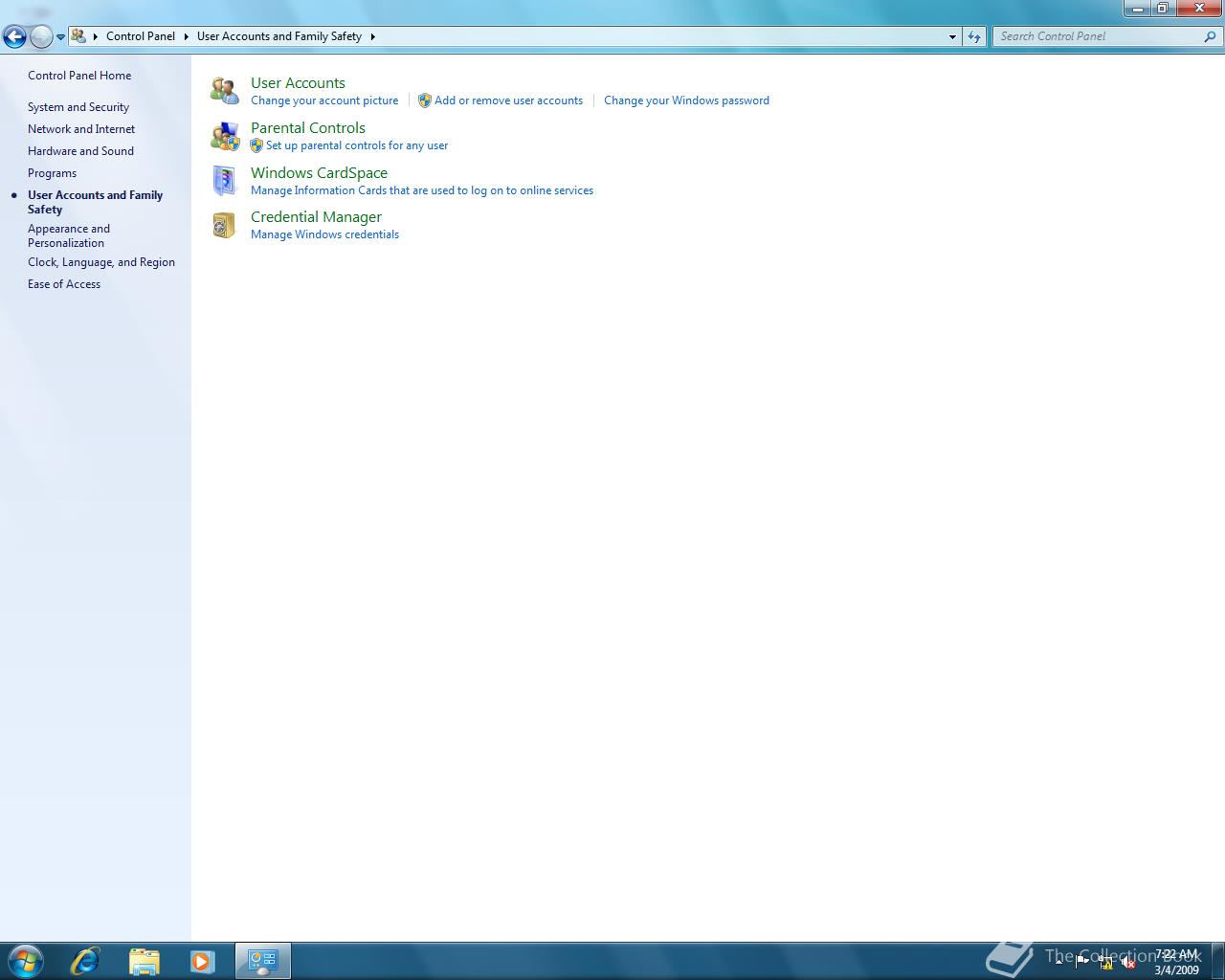1225x980 pixels.
Task: Click the Windows CardSpace icon
Action: (x=224, y=181)
